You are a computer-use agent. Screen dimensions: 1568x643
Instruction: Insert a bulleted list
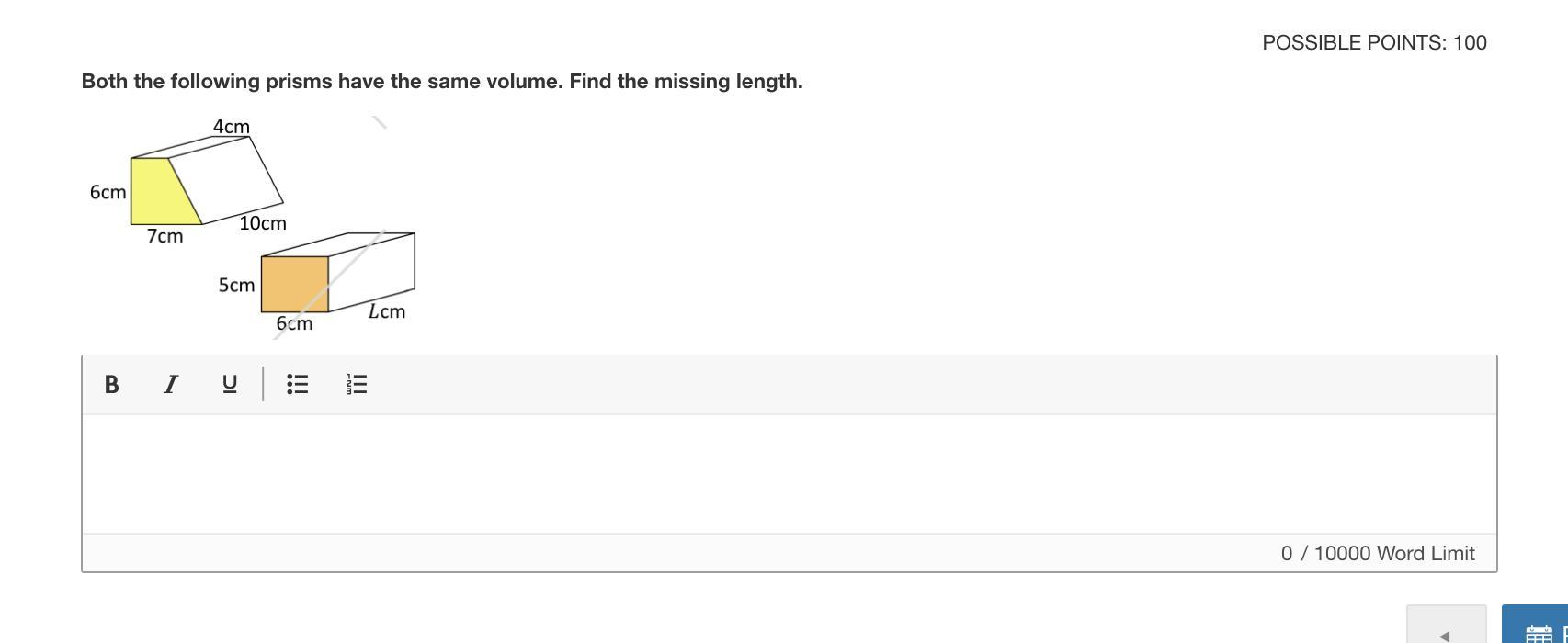tap(298, 384)
